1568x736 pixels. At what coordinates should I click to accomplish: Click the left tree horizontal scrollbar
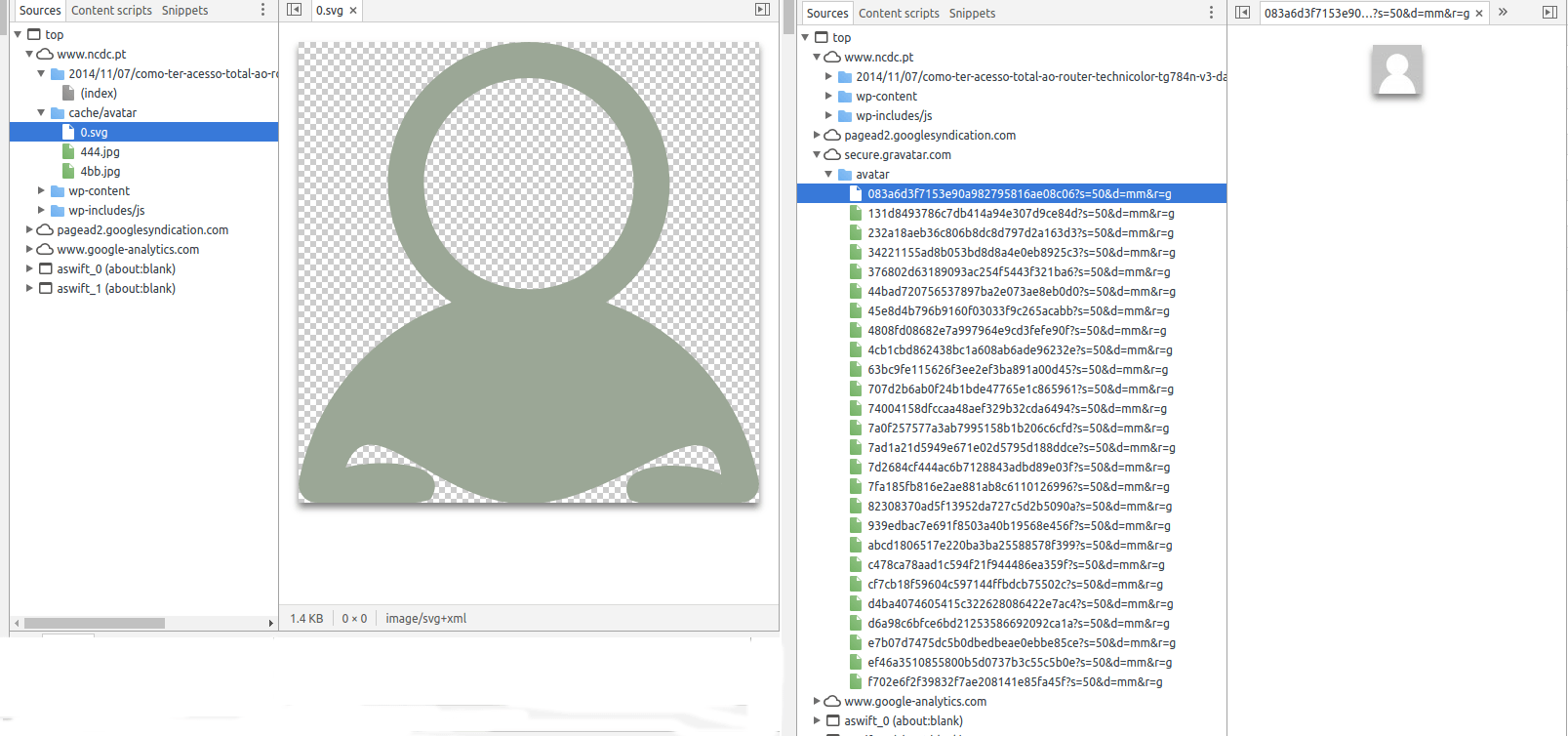[x=95, y=623]
